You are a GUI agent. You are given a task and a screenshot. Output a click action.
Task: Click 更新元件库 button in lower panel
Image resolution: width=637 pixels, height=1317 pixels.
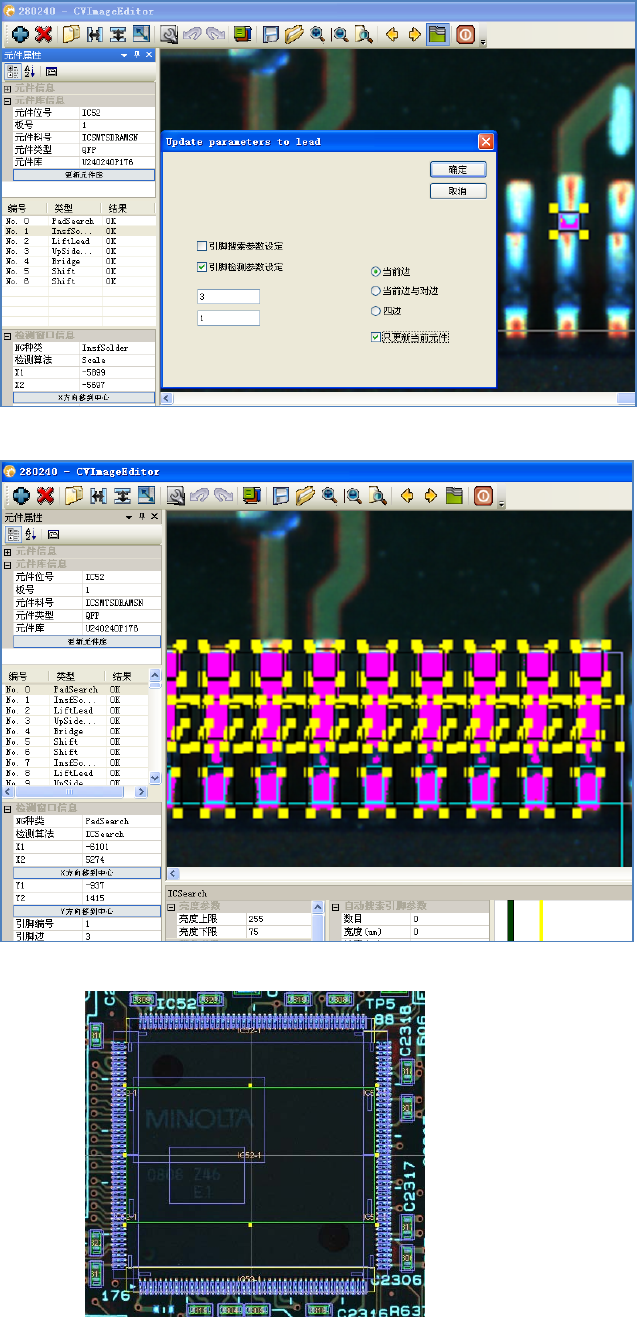coord(88,641)
